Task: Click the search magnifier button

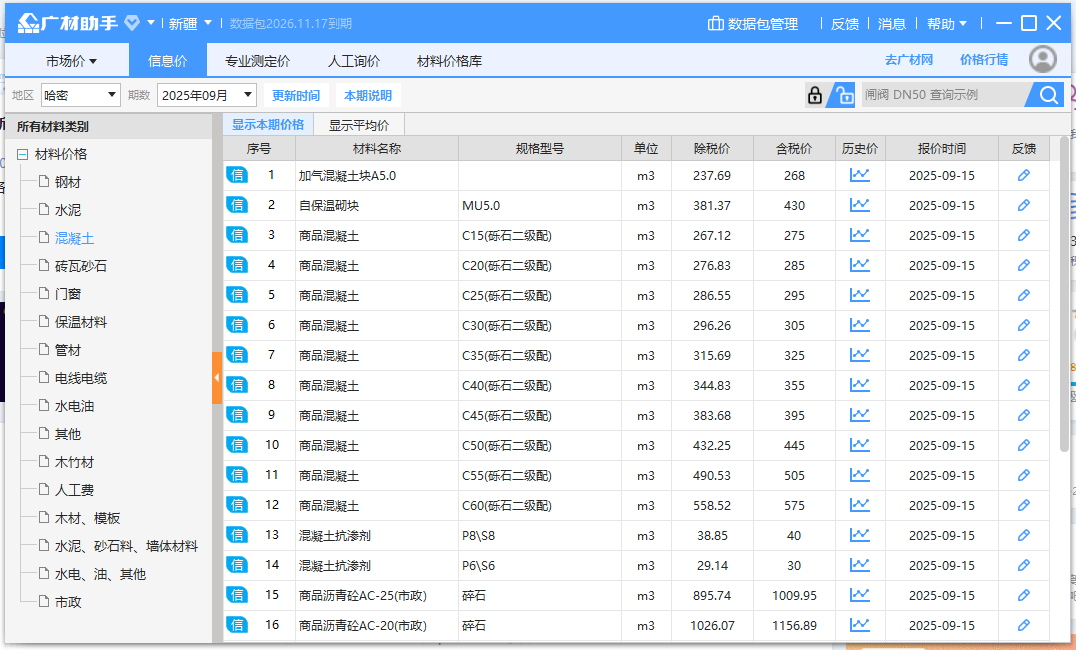Action: tap(1048, 95)
